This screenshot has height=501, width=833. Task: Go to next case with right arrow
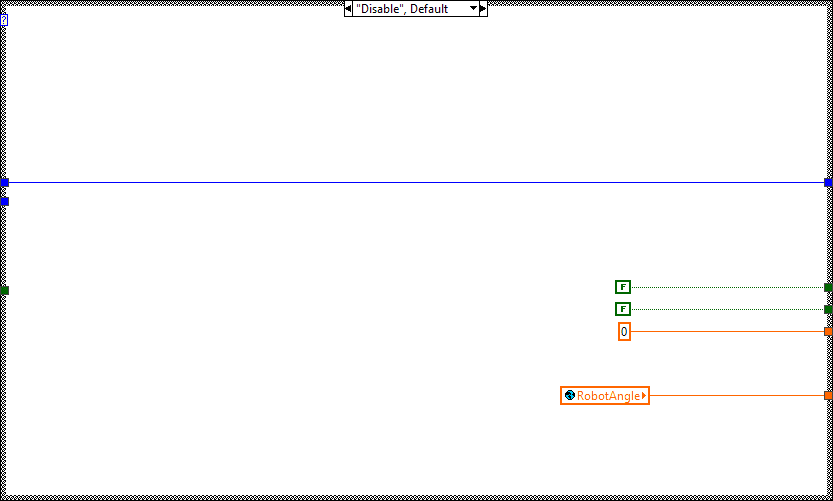483,9
